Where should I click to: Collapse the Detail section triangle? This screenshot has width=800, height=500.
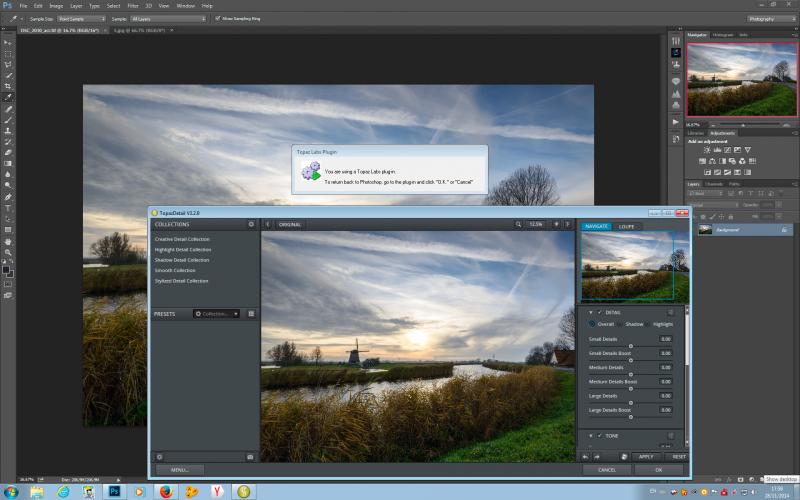pos(591,312)
